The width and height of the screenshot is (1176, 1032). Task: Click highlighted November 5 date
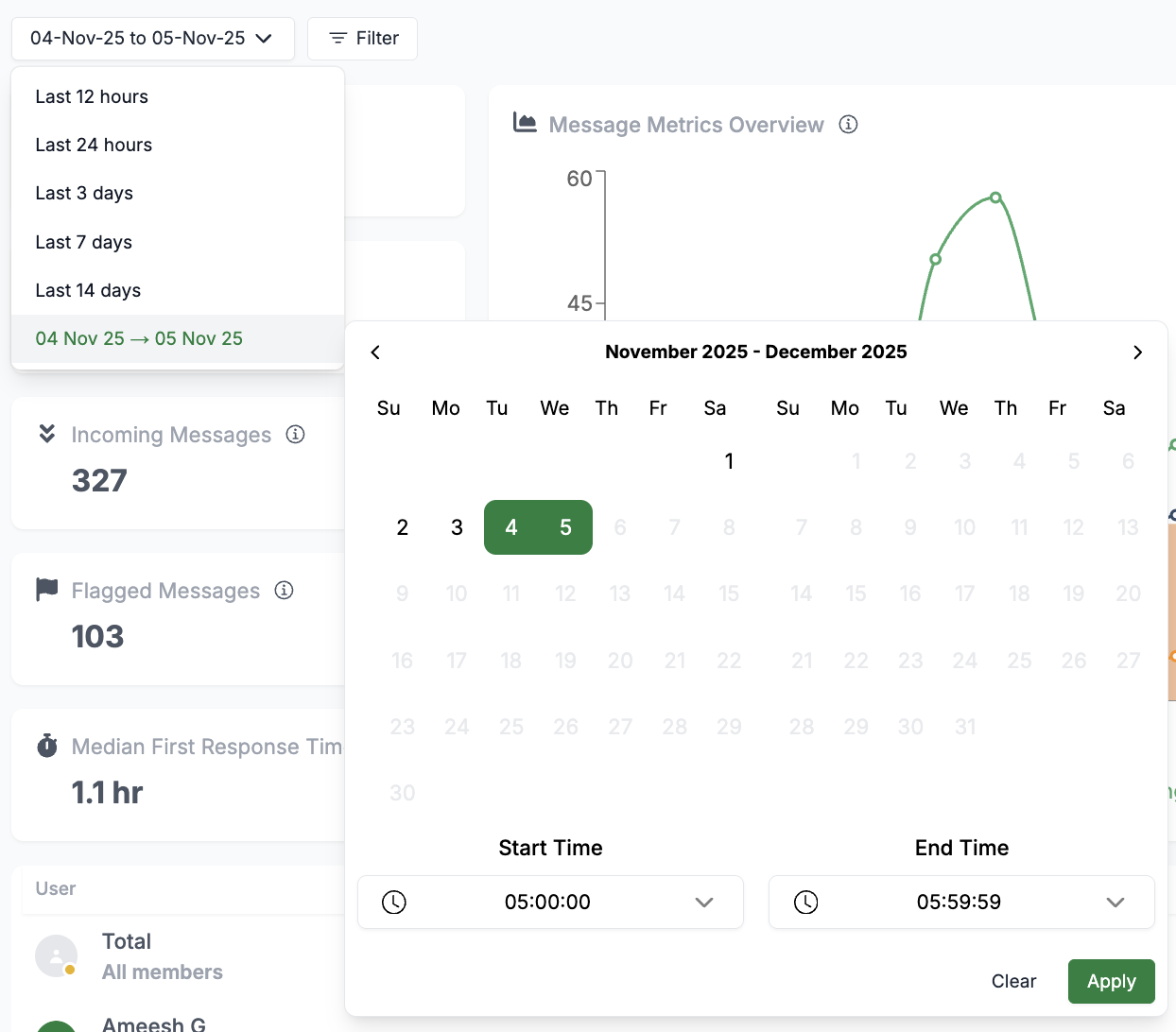point(565,527)
